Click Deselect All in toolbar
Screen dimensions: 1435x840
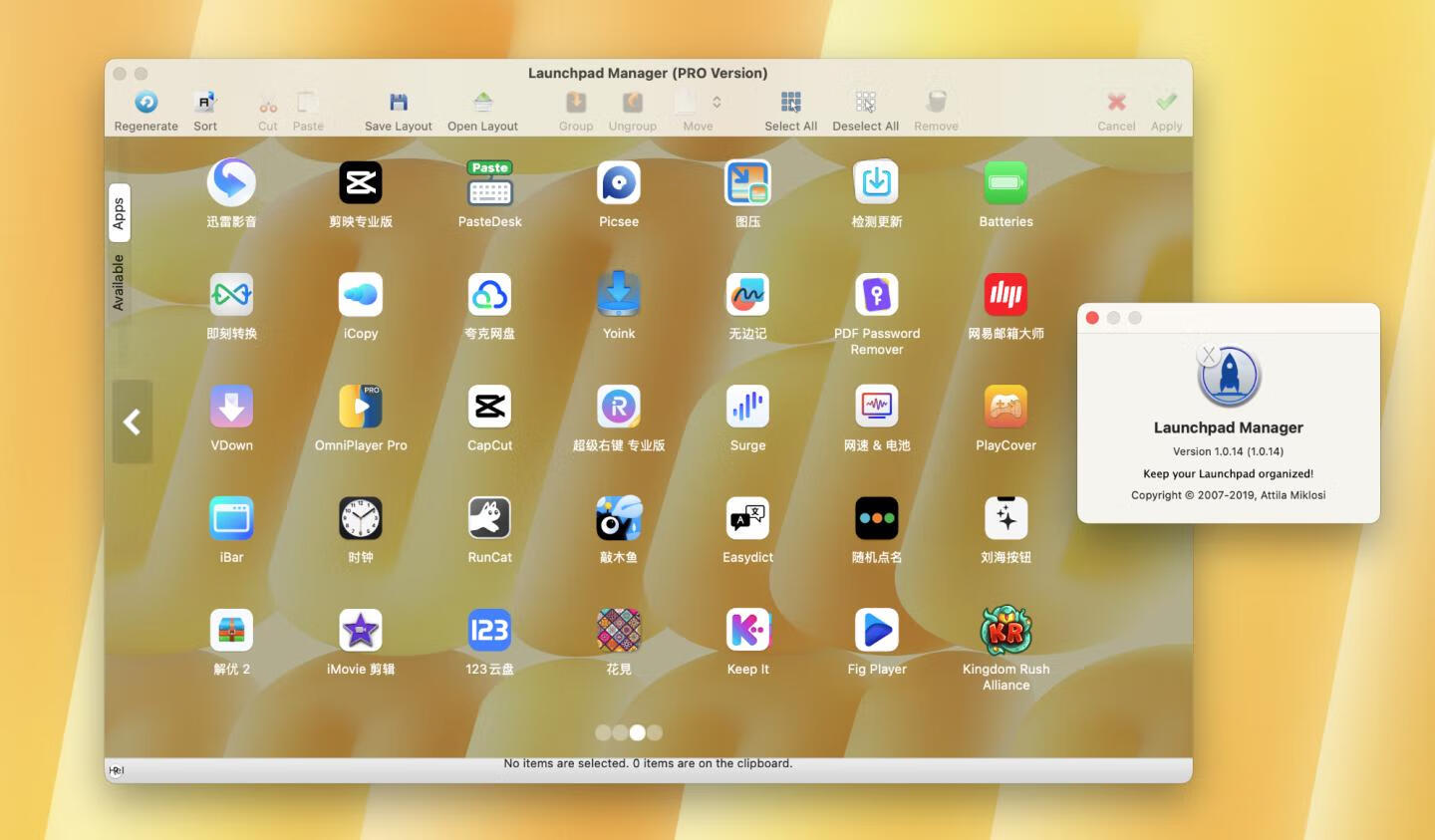point(865,111)
